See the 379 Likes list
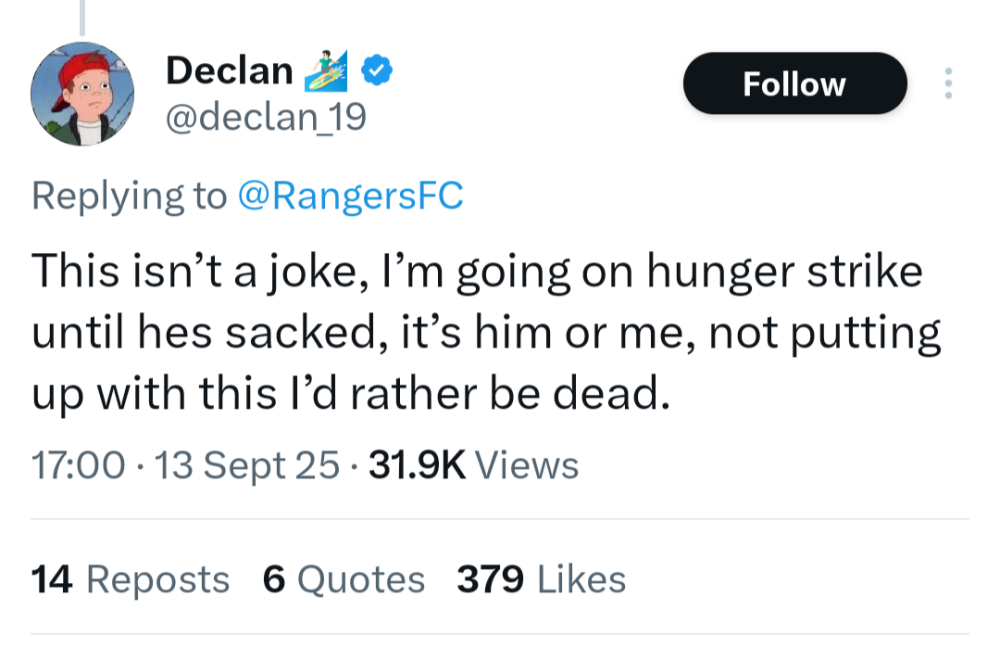1000x647 pixels. [541, 579]
